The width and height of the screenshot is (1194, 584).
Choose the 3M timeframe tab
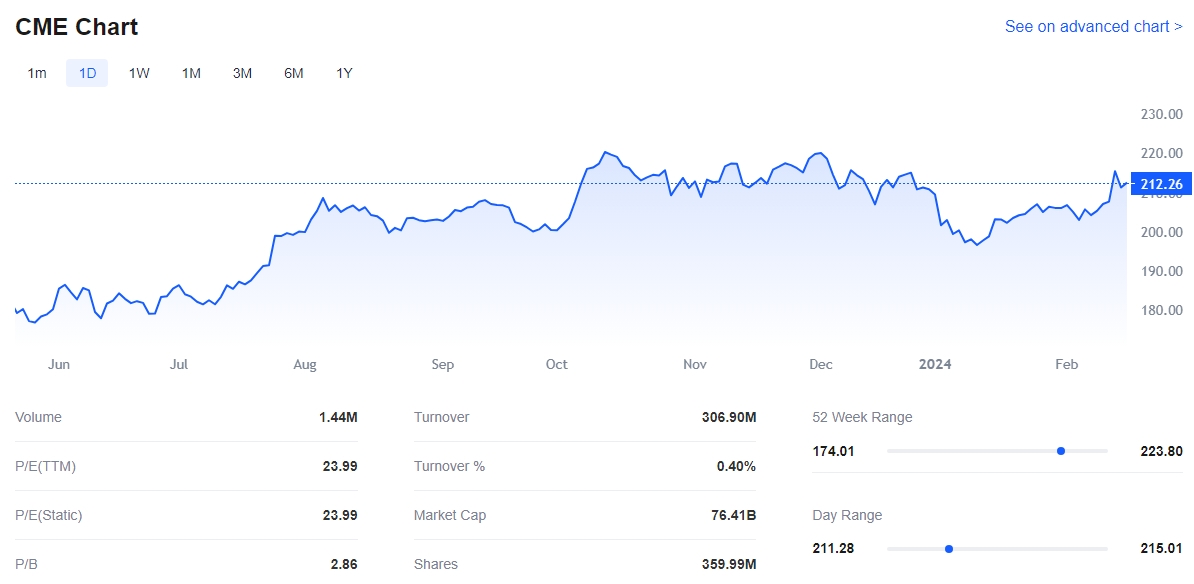pos(242,73)
